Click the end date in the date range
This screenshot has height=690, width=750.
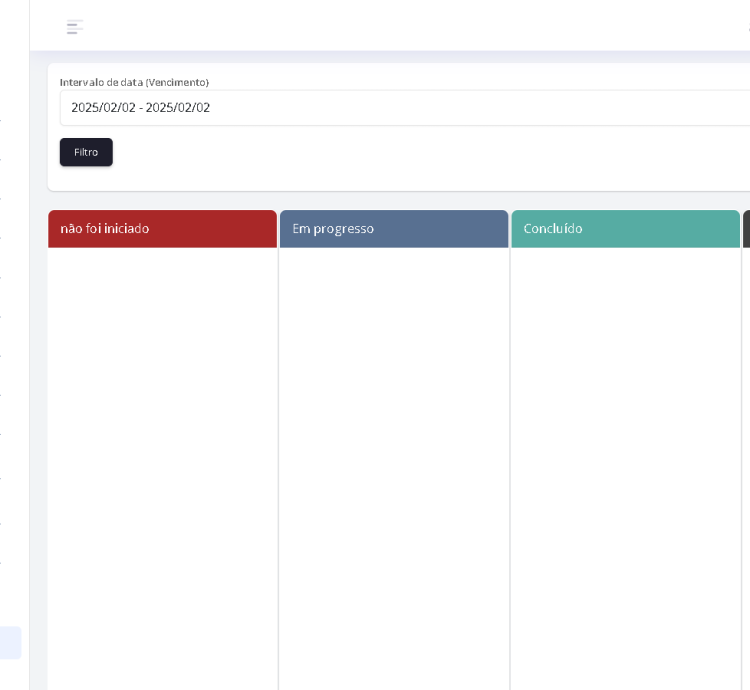(178, 108)
